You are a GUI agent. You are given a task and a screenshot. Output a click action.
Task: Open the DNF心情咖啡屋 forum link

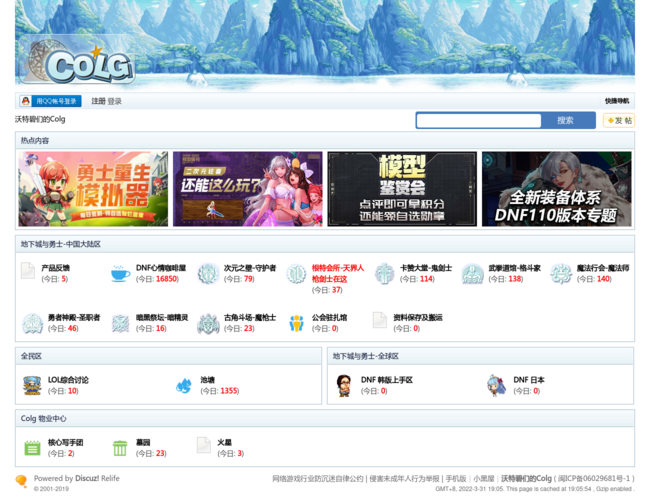coord(161,268)
